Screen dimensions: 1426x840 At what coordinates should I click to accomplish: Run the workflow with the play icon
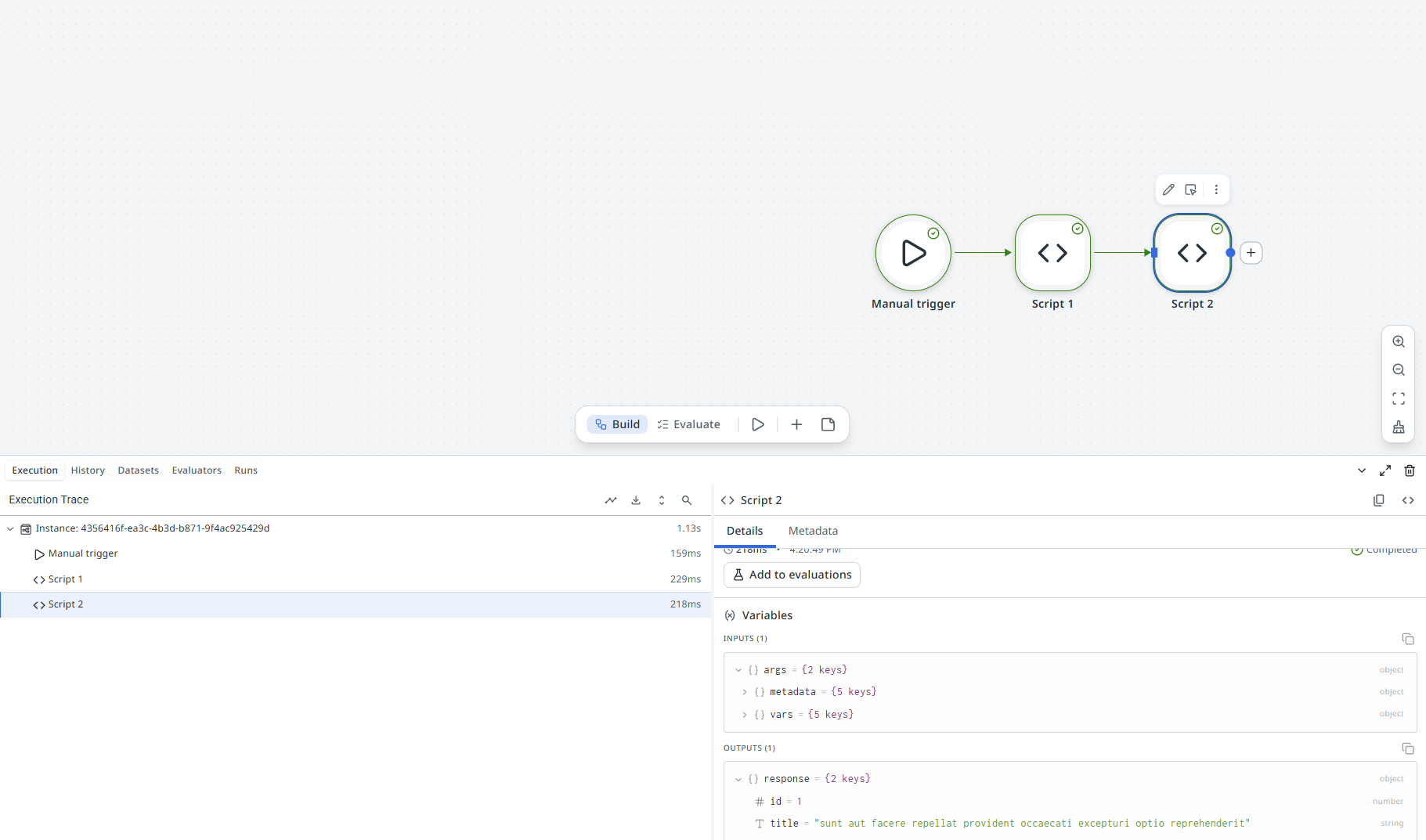758,424
